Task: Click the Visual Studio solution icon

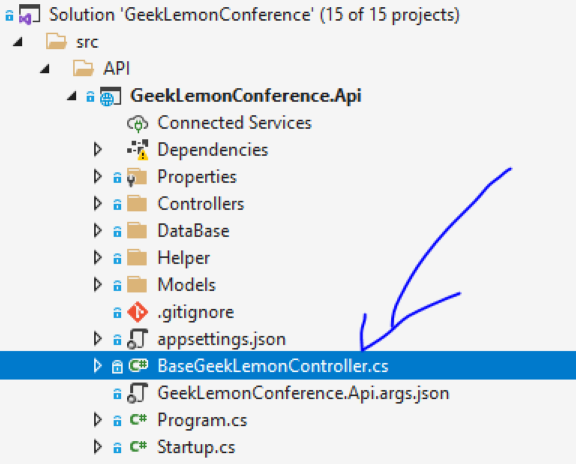Action: click(29, 15)
